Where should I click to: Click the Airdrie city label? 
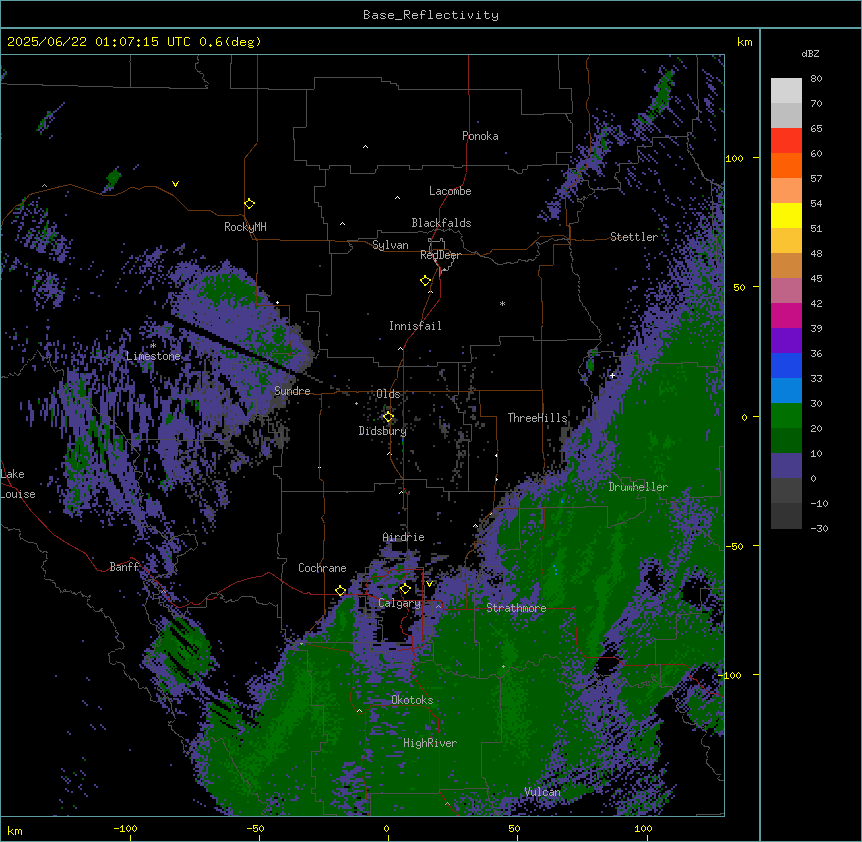(x=404, y=537)
